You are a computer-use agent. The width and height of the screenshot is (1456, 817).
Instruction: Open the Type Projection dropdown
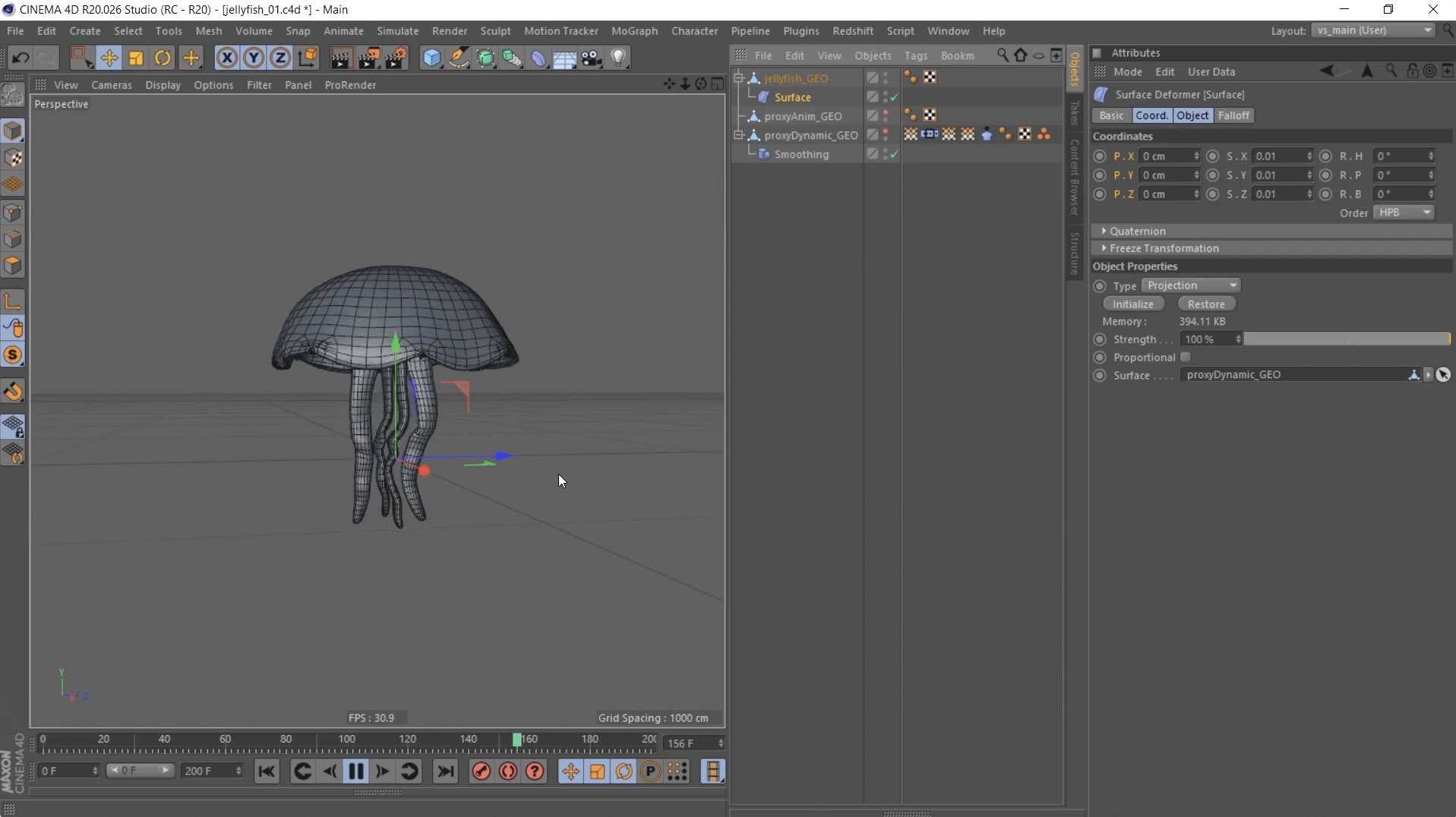point(1190,285)
